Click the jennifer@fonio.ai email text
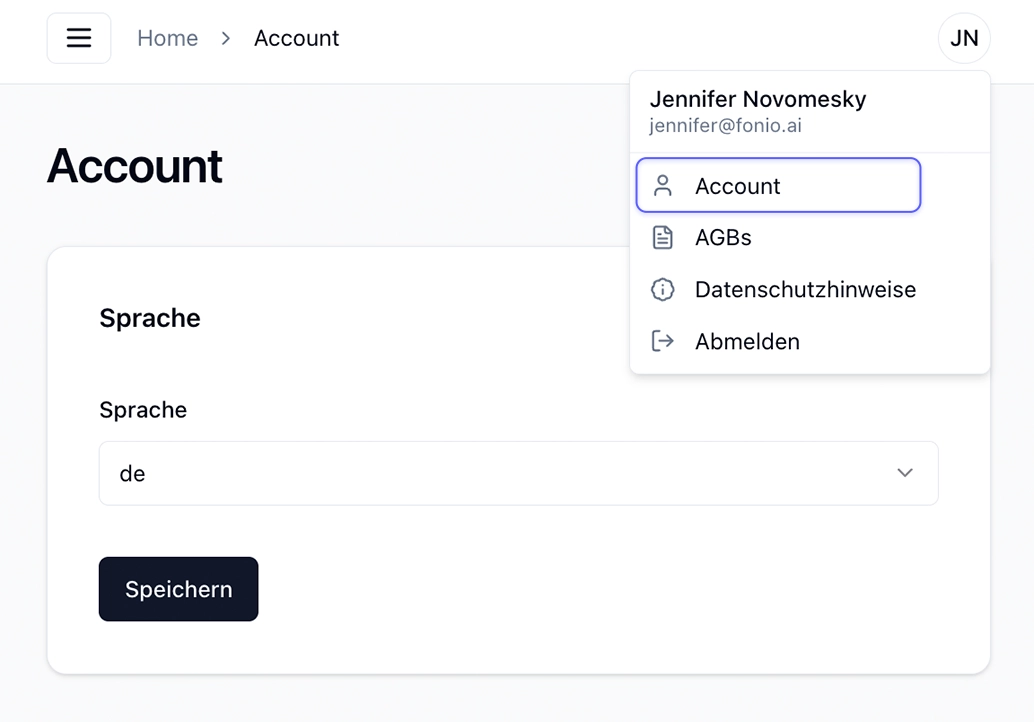Image resolution: width=1034 pixels, height=722 pixels. pyautogui.click(x=725, y=125)
